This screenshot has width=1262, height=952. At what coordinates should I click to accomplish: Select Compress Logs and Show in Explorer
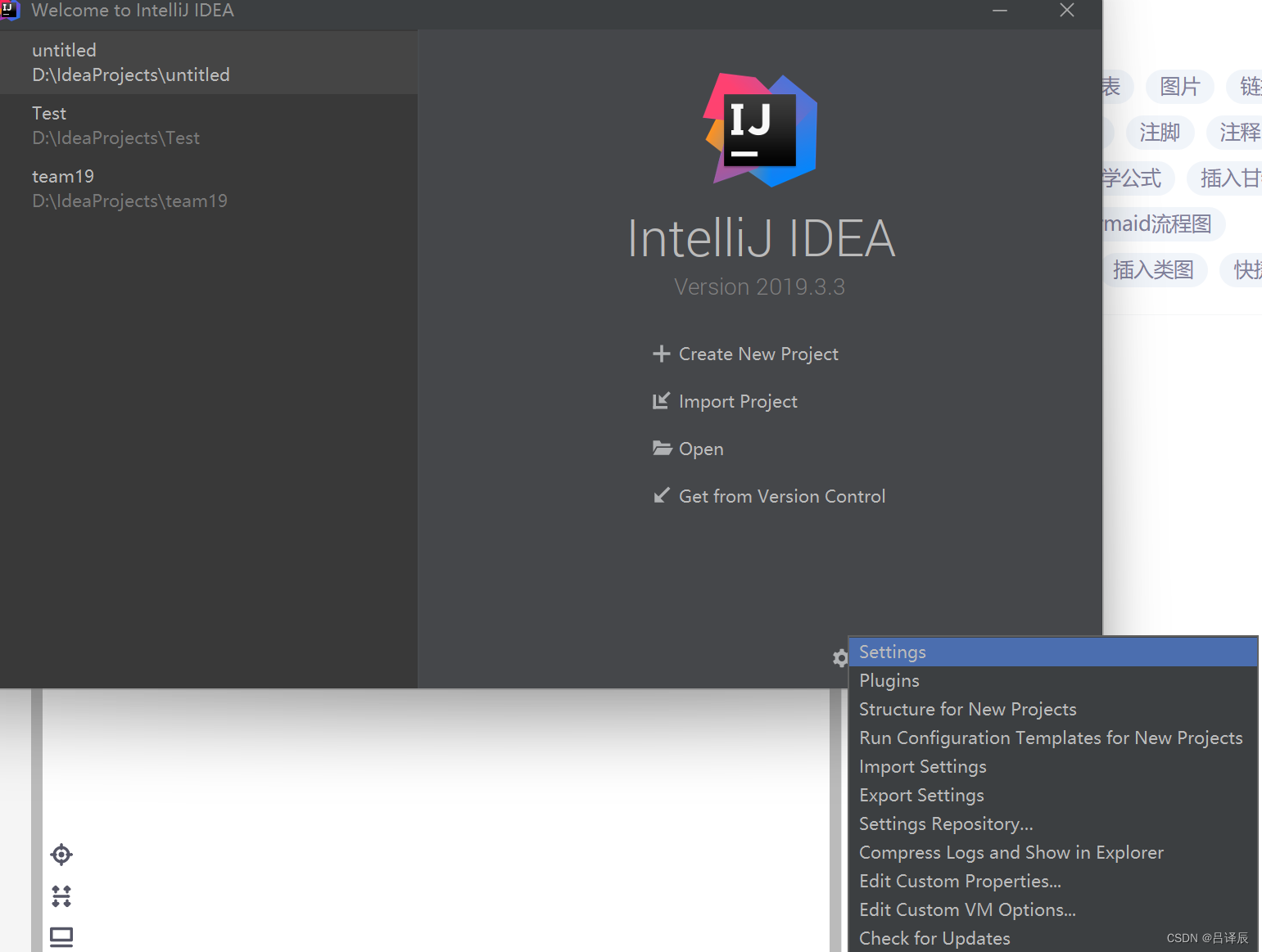point(1053,853)
